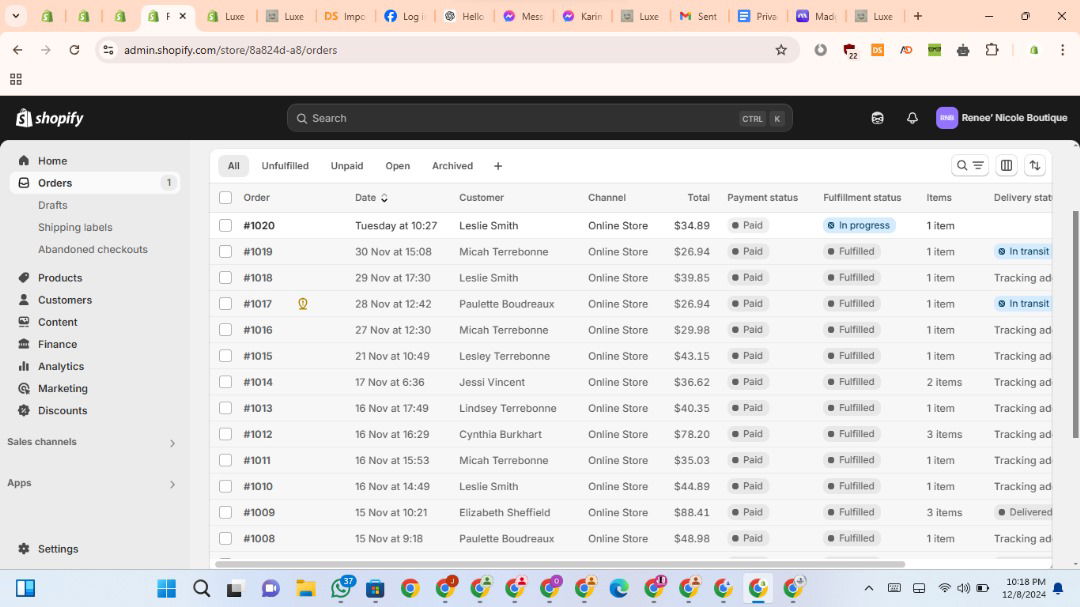Open Settings gear in sidebar
Image resolution: width=1080 pixels, height=607 pixels.
click(57, 549)
